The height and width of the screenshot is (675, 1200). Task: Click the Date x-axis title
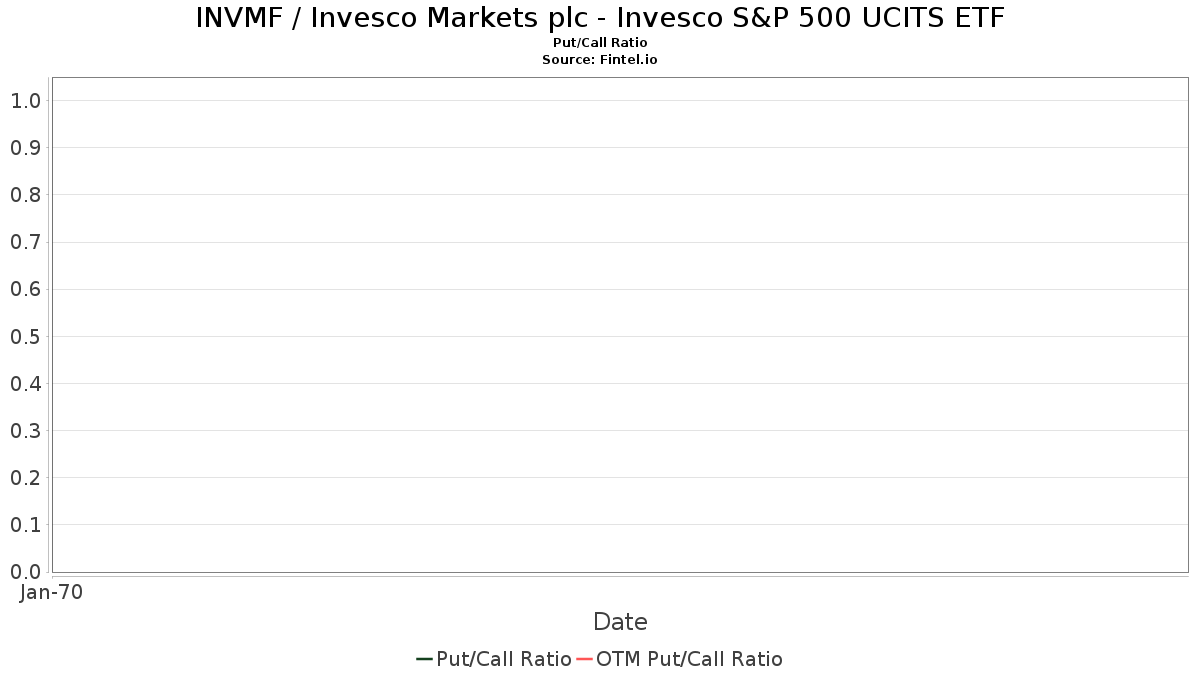tap(620, 622)
